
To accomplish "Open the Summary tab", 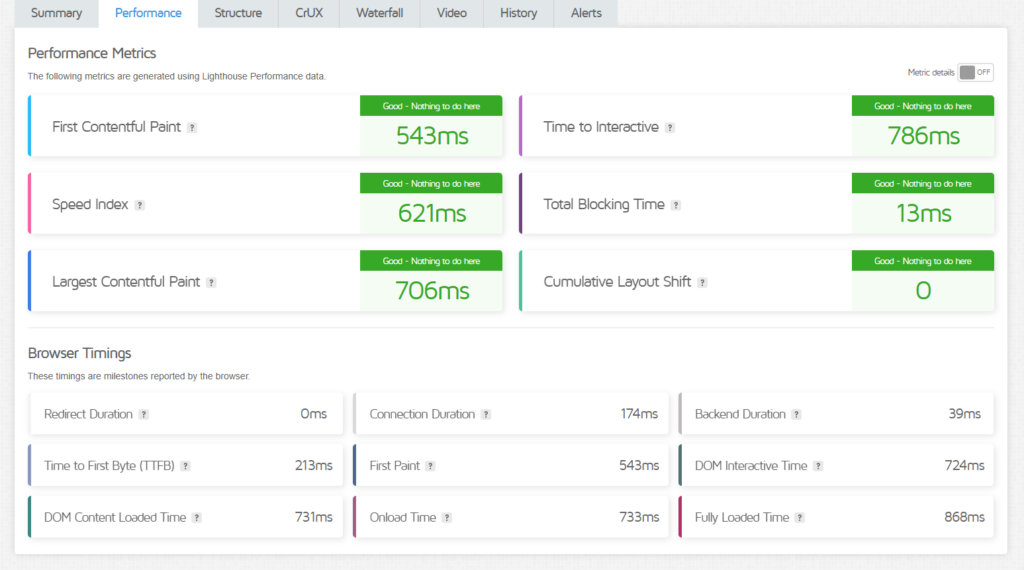I will click(57, 13).
